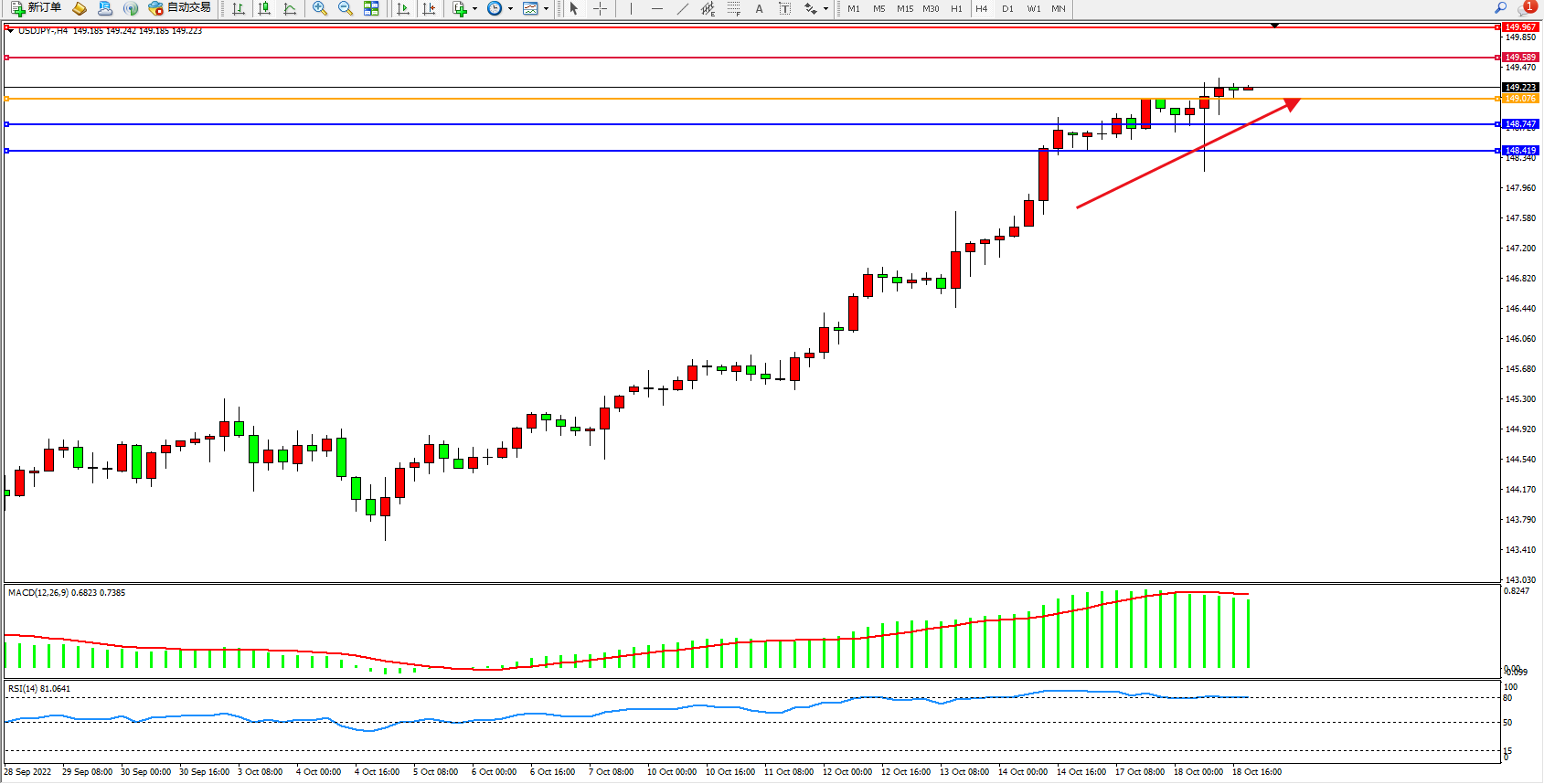
Task: Switch chart to bar chart mode
Action: point(239,8)
